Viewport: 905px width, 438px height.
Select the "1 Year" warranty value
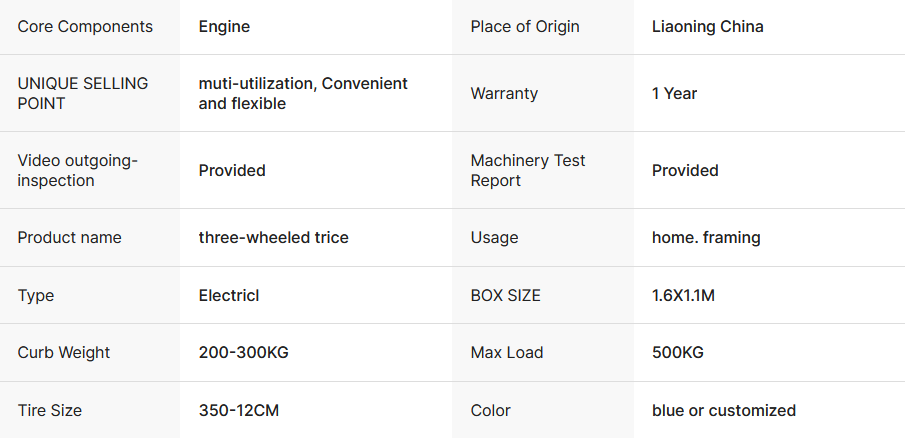(674, 93)
